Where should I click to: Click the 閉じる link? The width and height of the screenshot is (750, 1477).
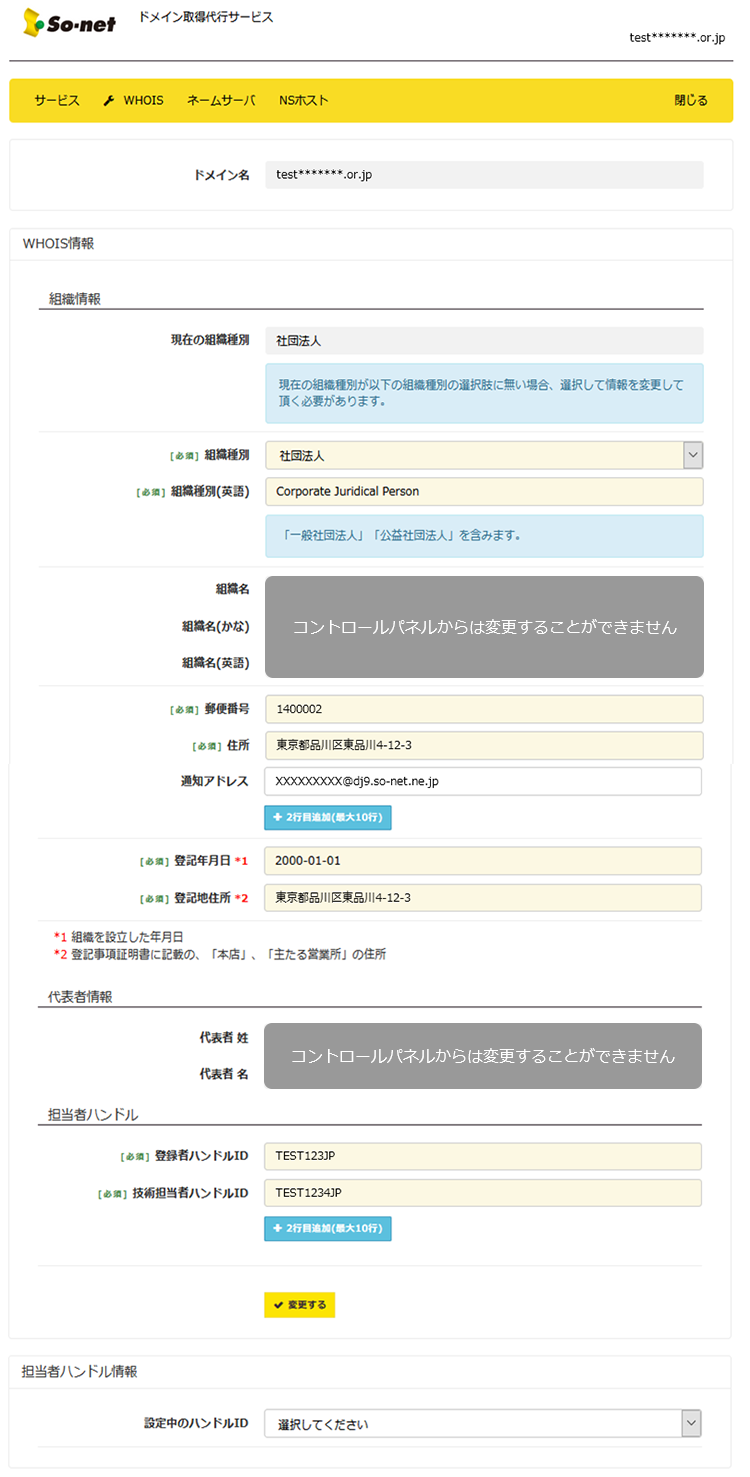point(690,101)
